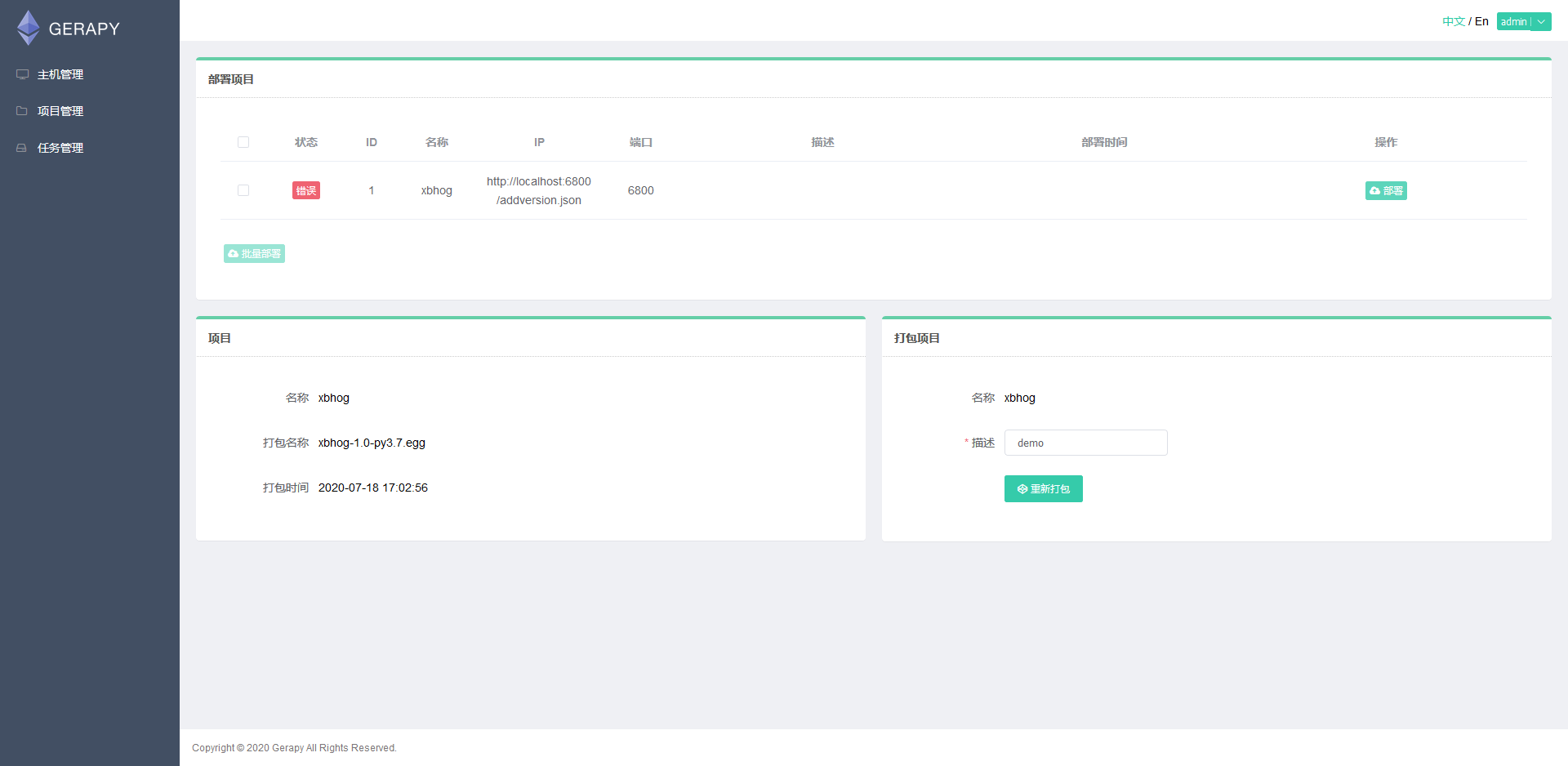Click the admin user button
Viewport: 1568px width, 766px height.
[1514, 22]
